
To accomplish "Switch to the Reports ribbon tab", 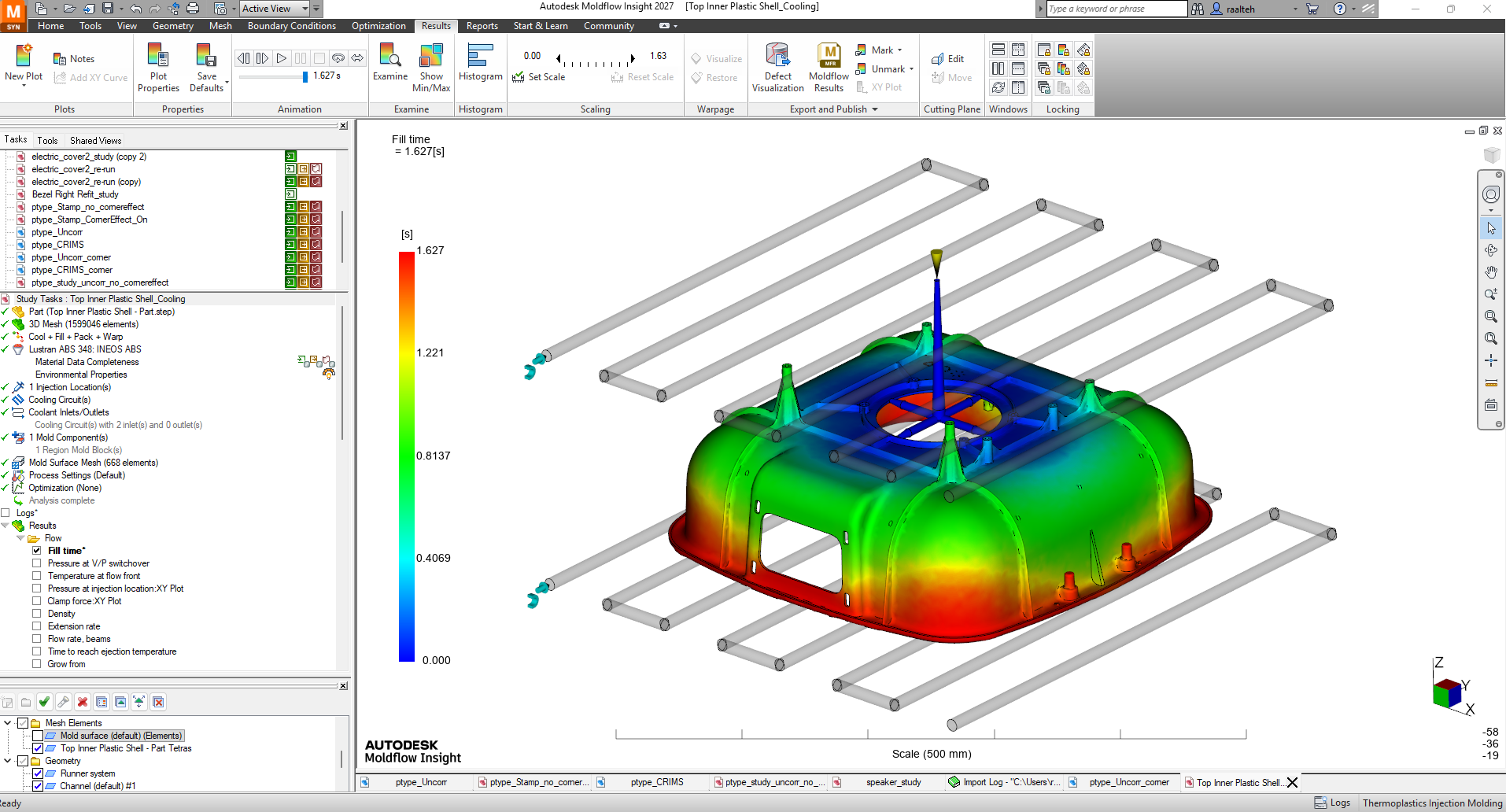I will point(482,26).
